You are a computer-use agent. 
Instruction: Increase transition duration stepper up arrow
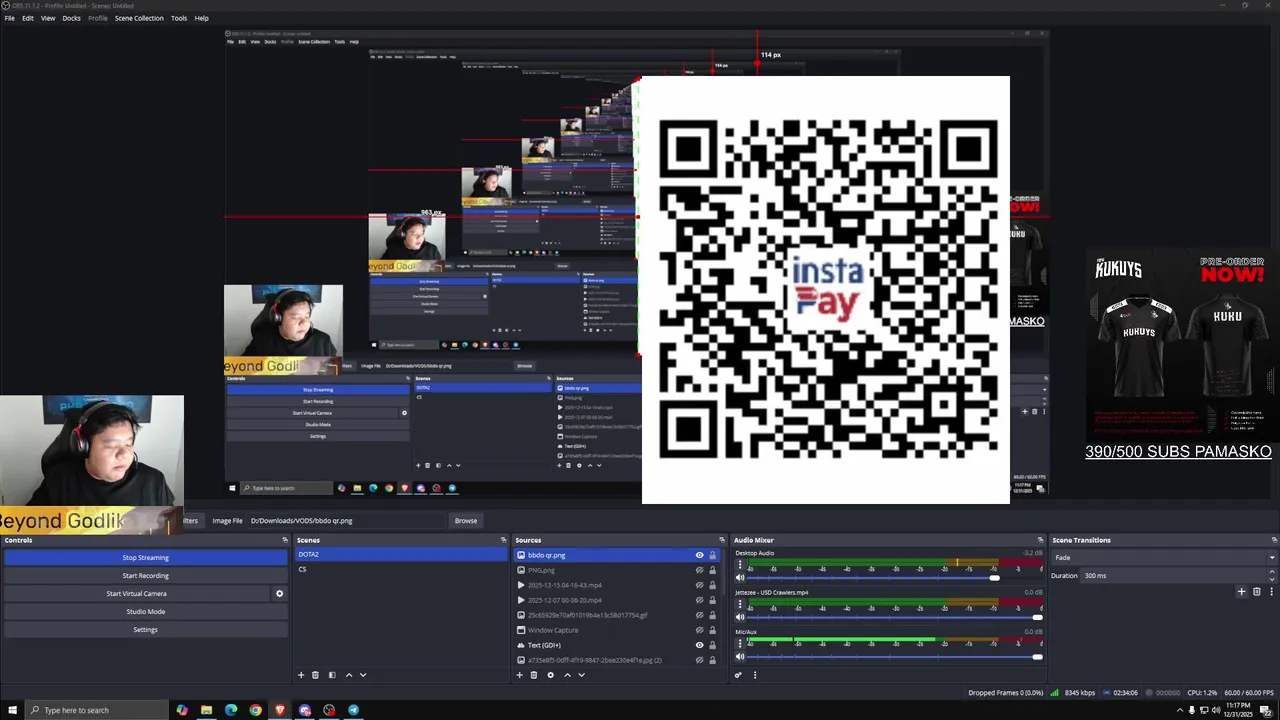(1272, 572)
